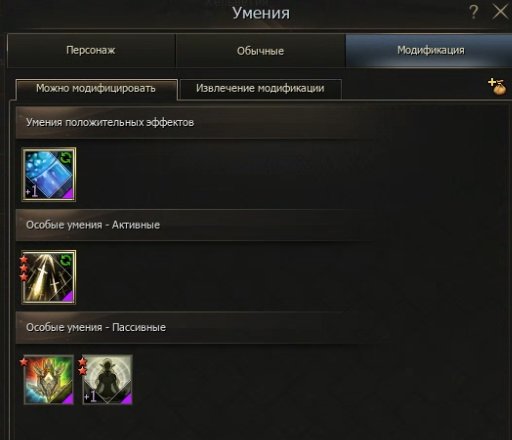Click green refresh arrows on swords skill
Screen dimensions: 512x440
pos(66,260)
